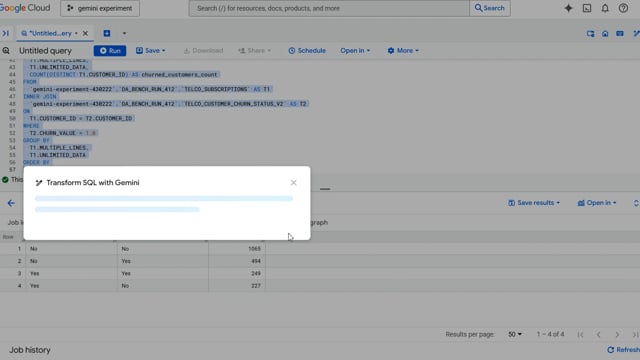Screen dimensions: 640x360
Task: Expand the More settings menu
Action: point(403,51)
